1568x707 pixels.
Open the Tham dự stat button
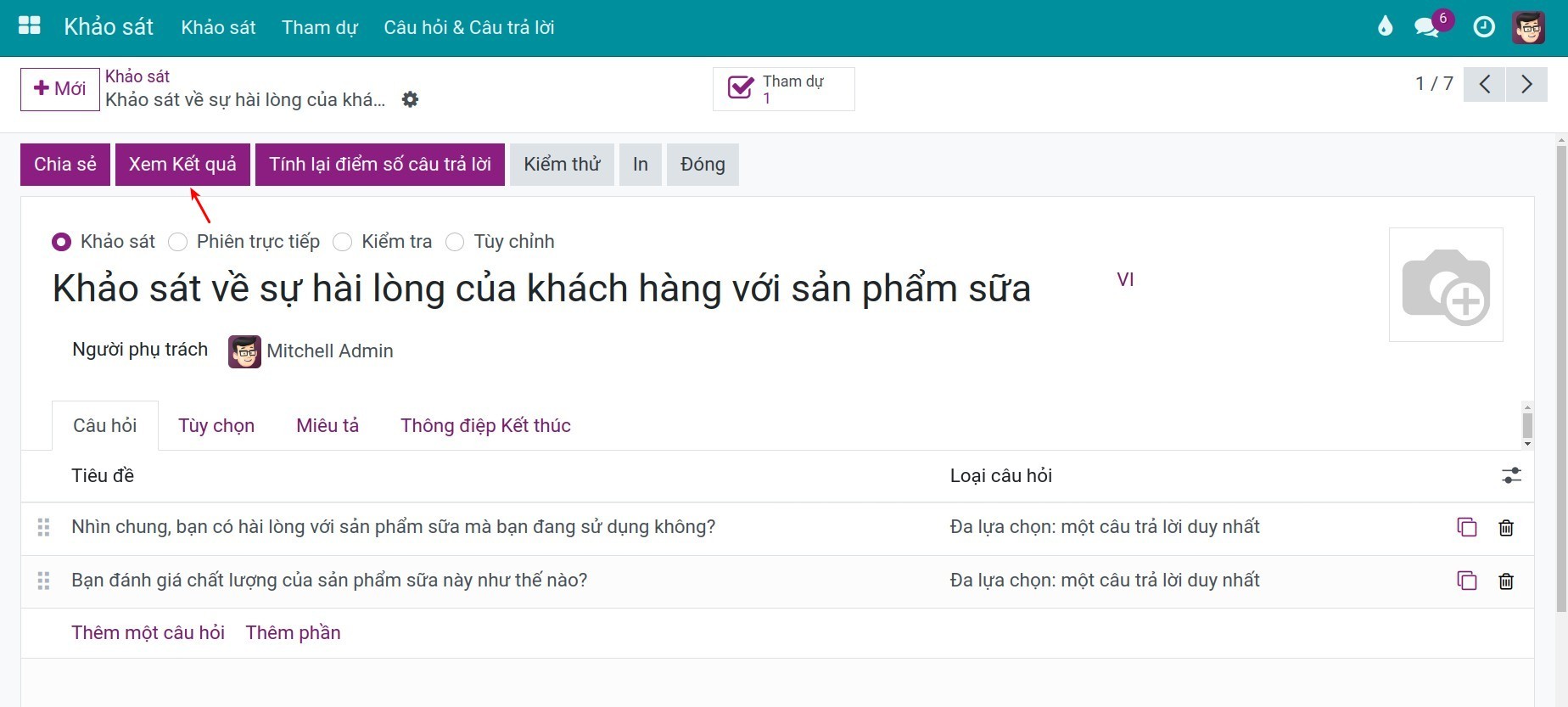783,89
